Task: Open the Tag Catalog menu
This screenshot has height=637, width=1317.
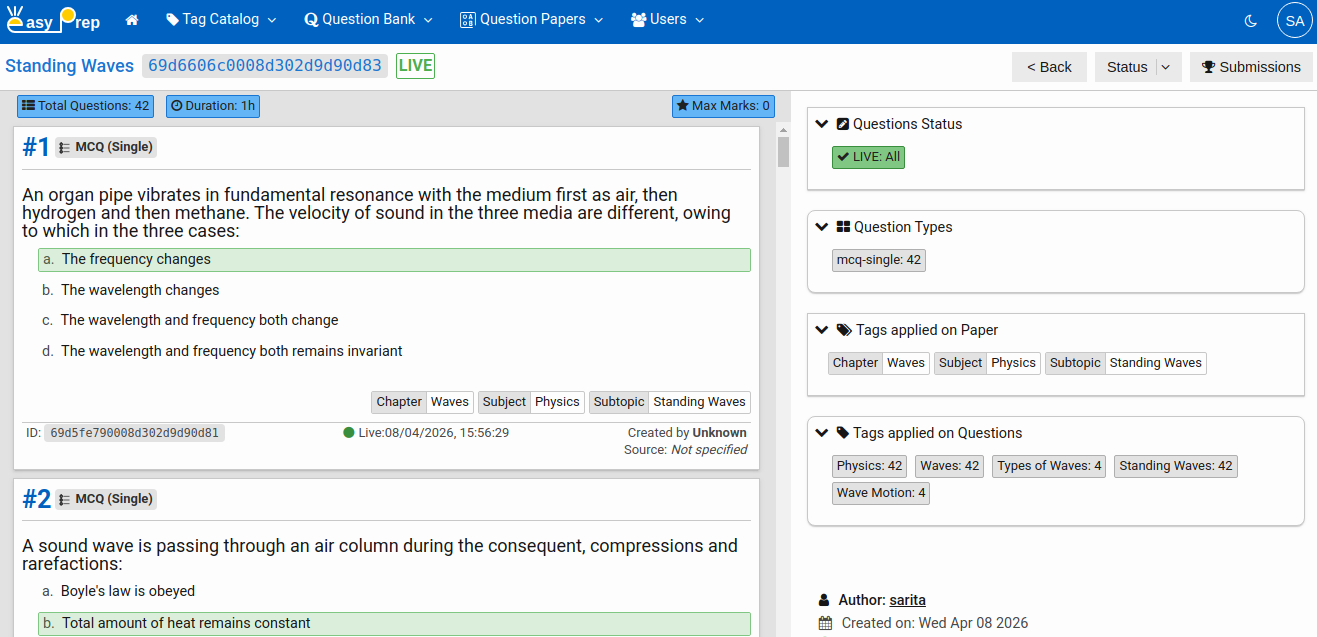Action: click(x=221, y=20)
